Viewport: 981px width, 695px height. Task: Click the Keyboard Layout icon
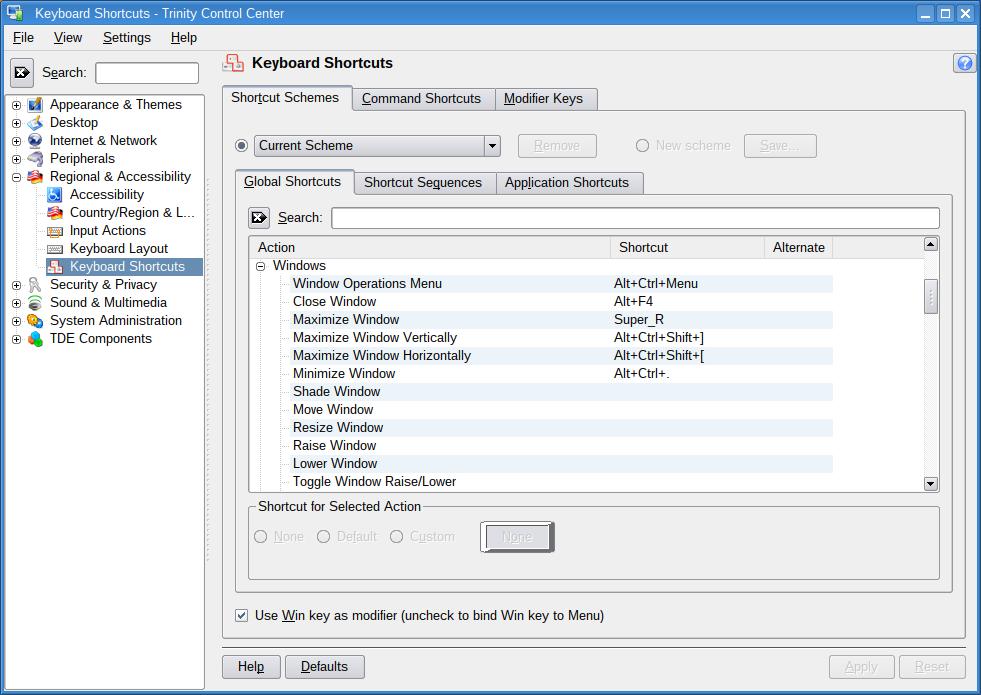[x=55, y=249]
